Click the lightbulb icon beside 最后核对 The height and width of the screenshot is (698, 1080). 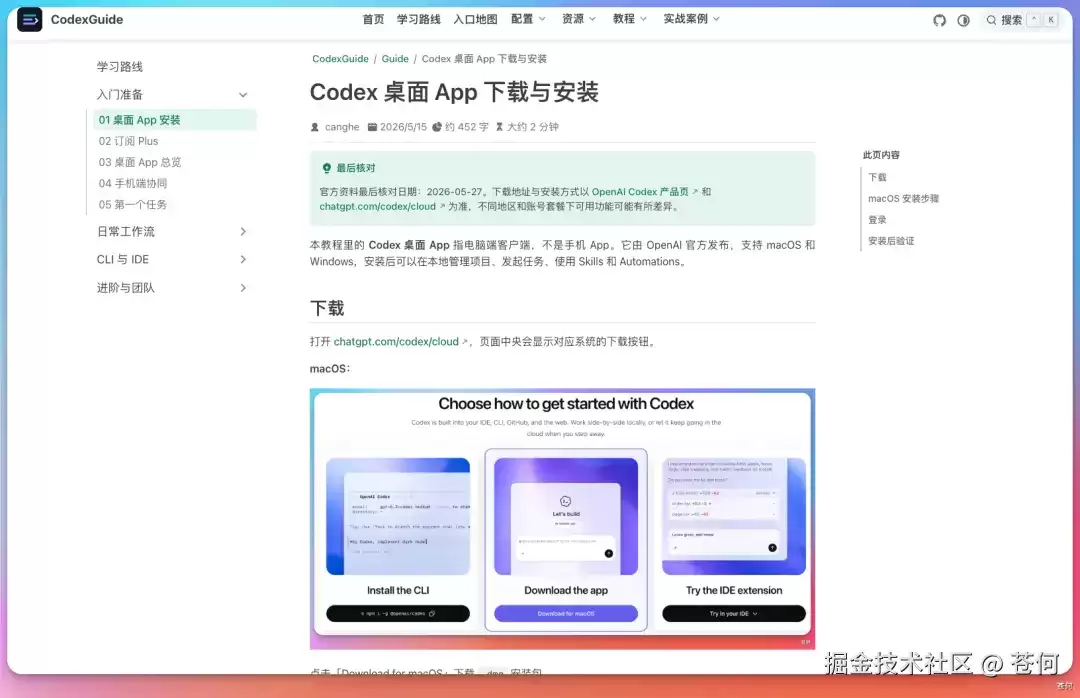(326, 167)
